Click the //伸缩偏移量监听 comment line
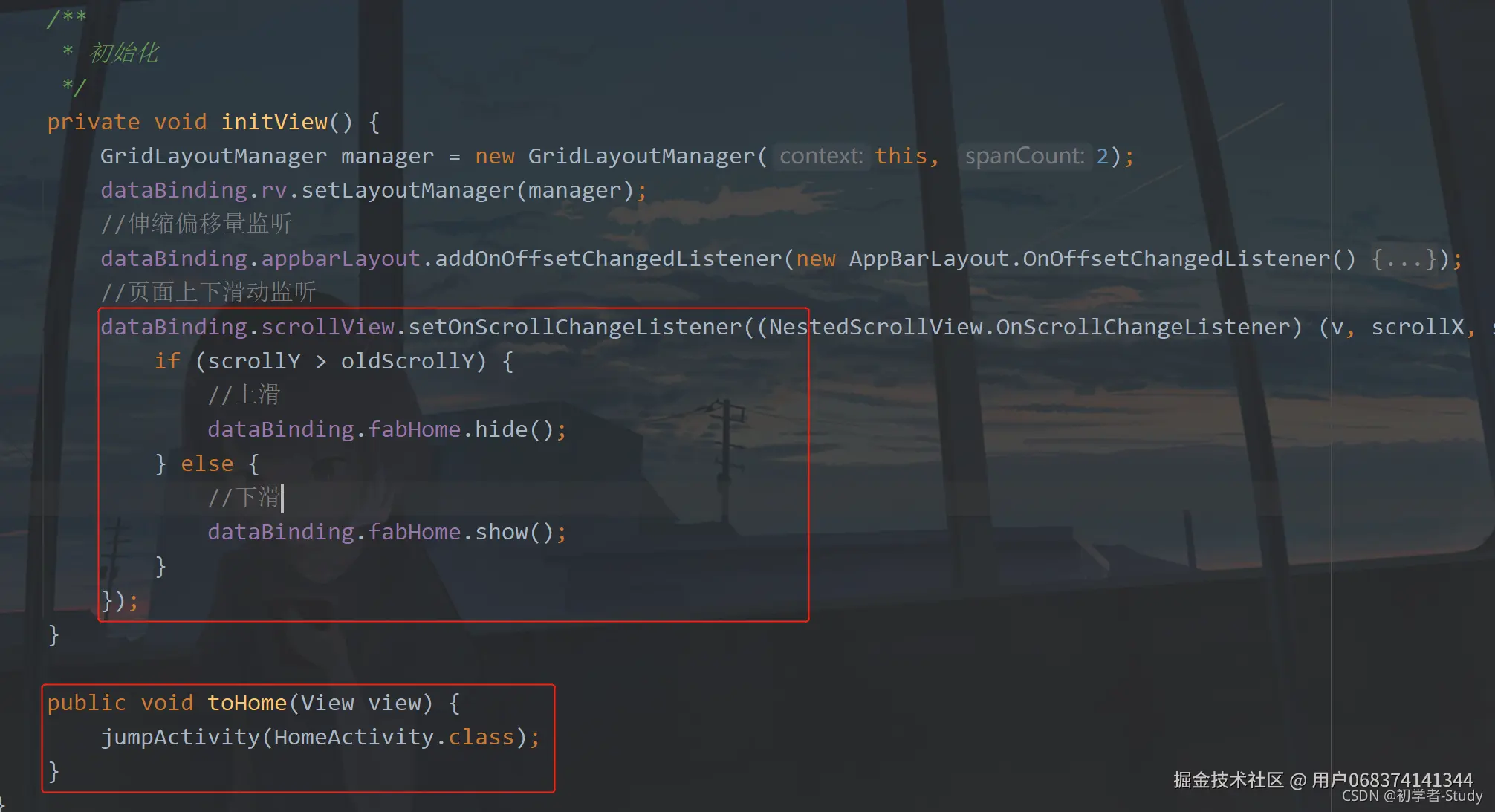The height and width of the screenshot is (812, 1495). coord(197,224)
